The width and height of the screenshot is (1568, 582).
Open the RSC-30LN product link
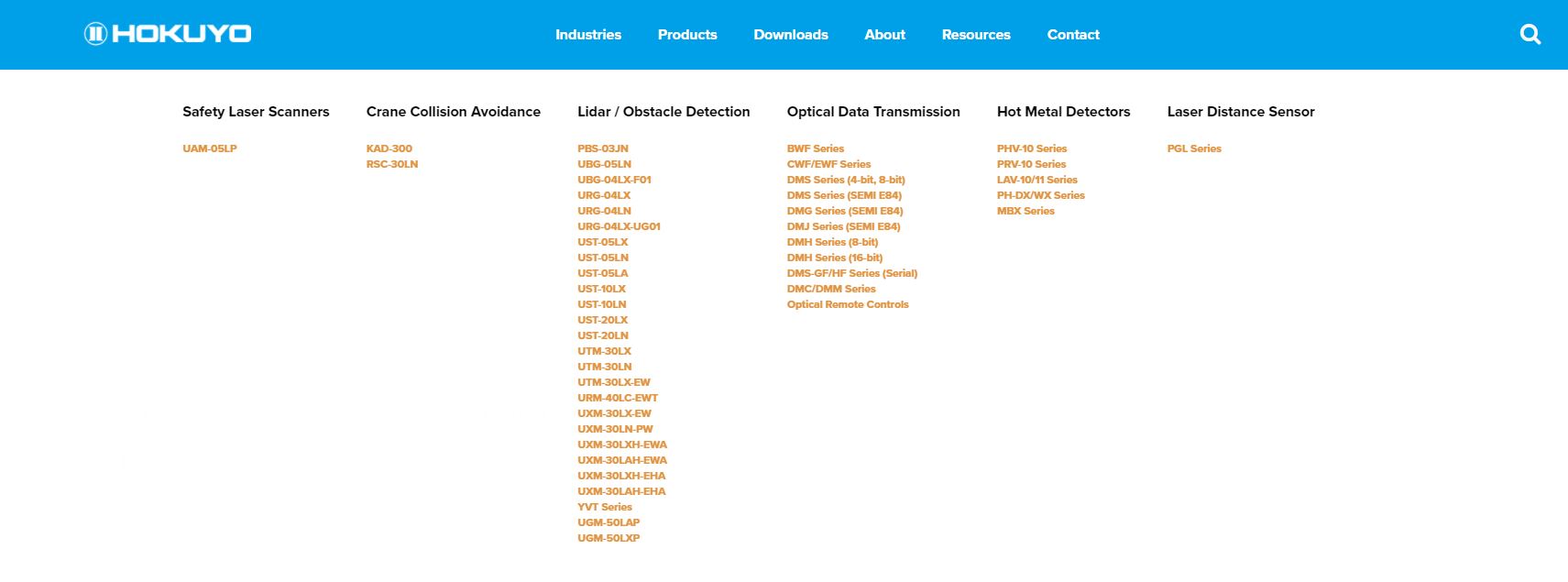tap(392, 164)
